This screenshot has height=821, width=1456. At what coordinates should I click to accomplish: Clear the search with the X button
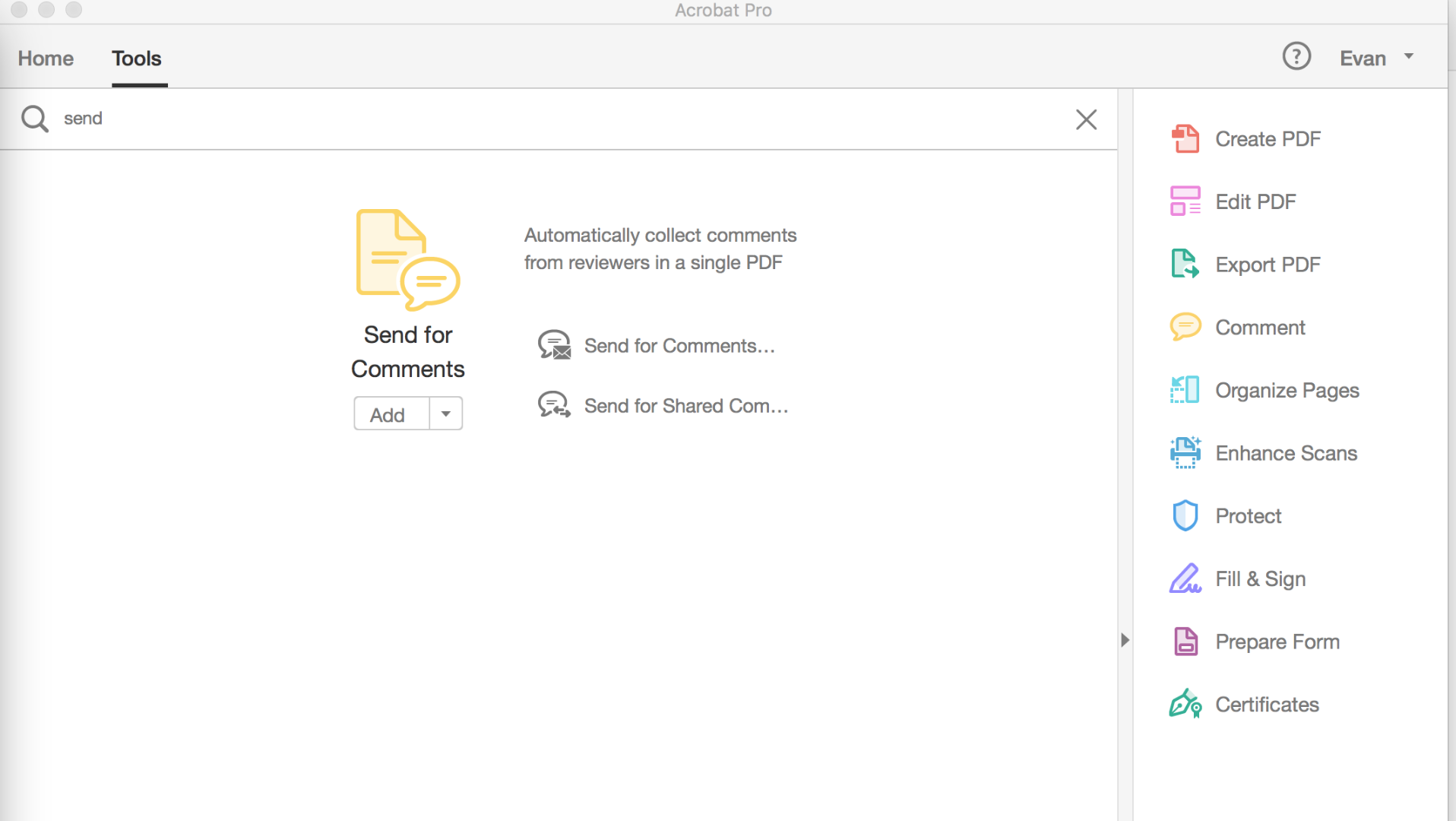click(x=1086, y=119)
